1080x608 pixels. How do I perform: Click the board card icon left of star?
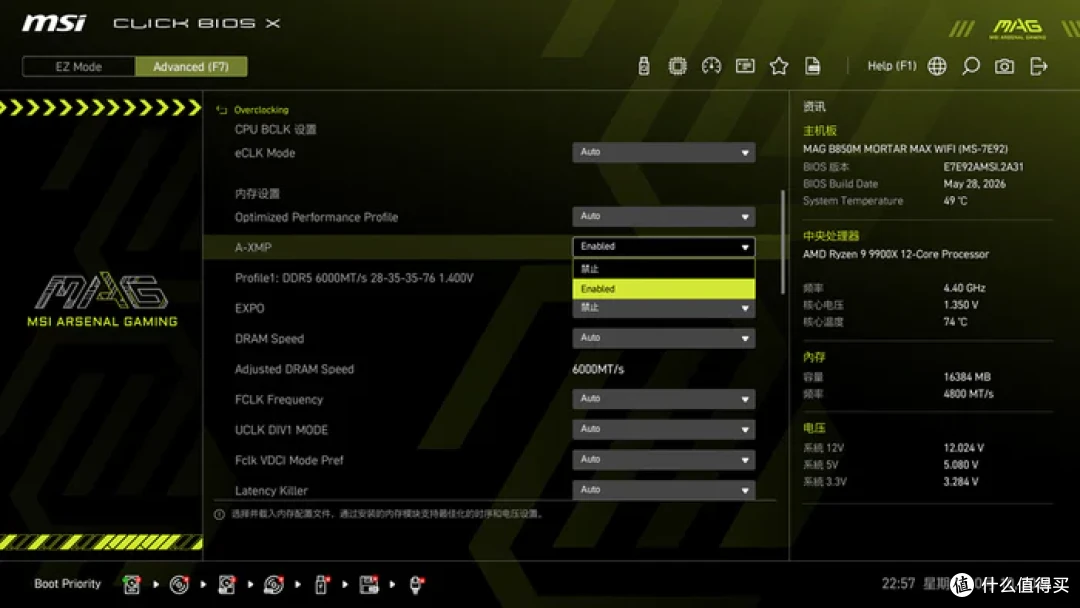pyautogui.click(x=745, y=66)
